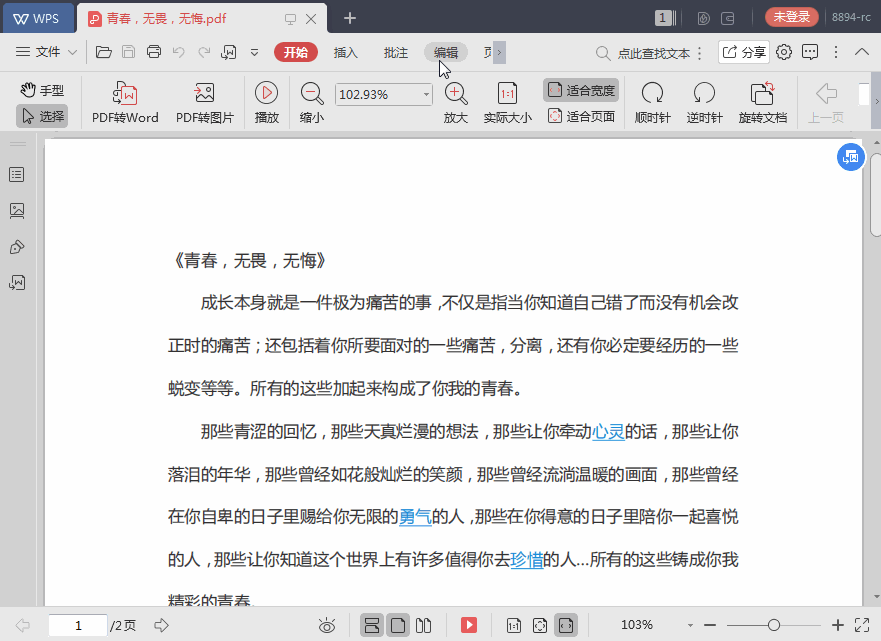The image size is (881, 641).
Task: Expand the 文件 menu arrow
Action: (72, 52)
